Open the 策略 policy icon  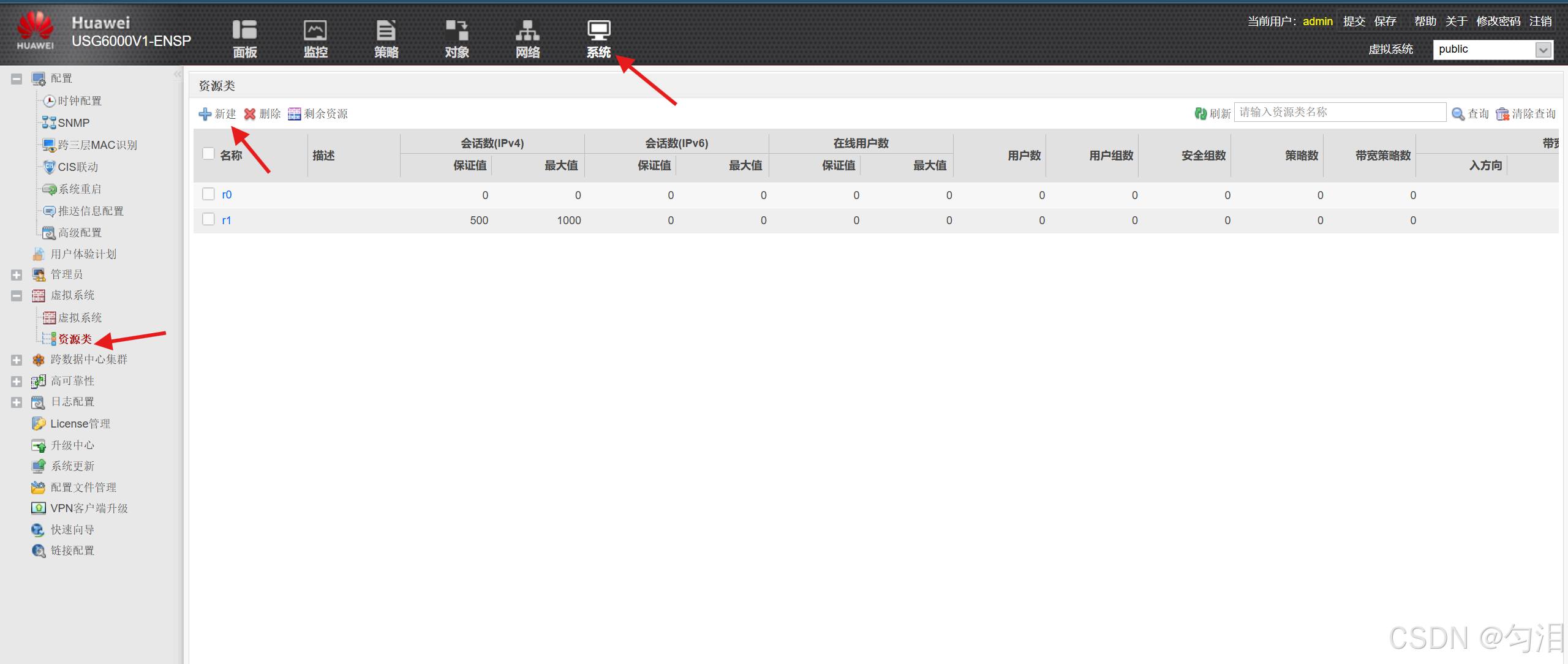point(386,30)
